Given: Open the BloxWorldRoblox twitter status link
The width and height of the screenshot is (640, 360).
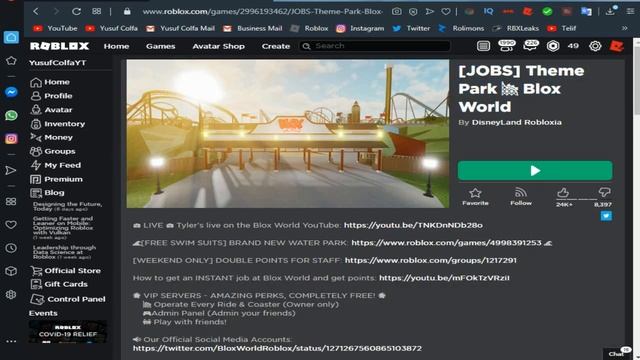Looking at the screenshot, I should coord(277,348).
